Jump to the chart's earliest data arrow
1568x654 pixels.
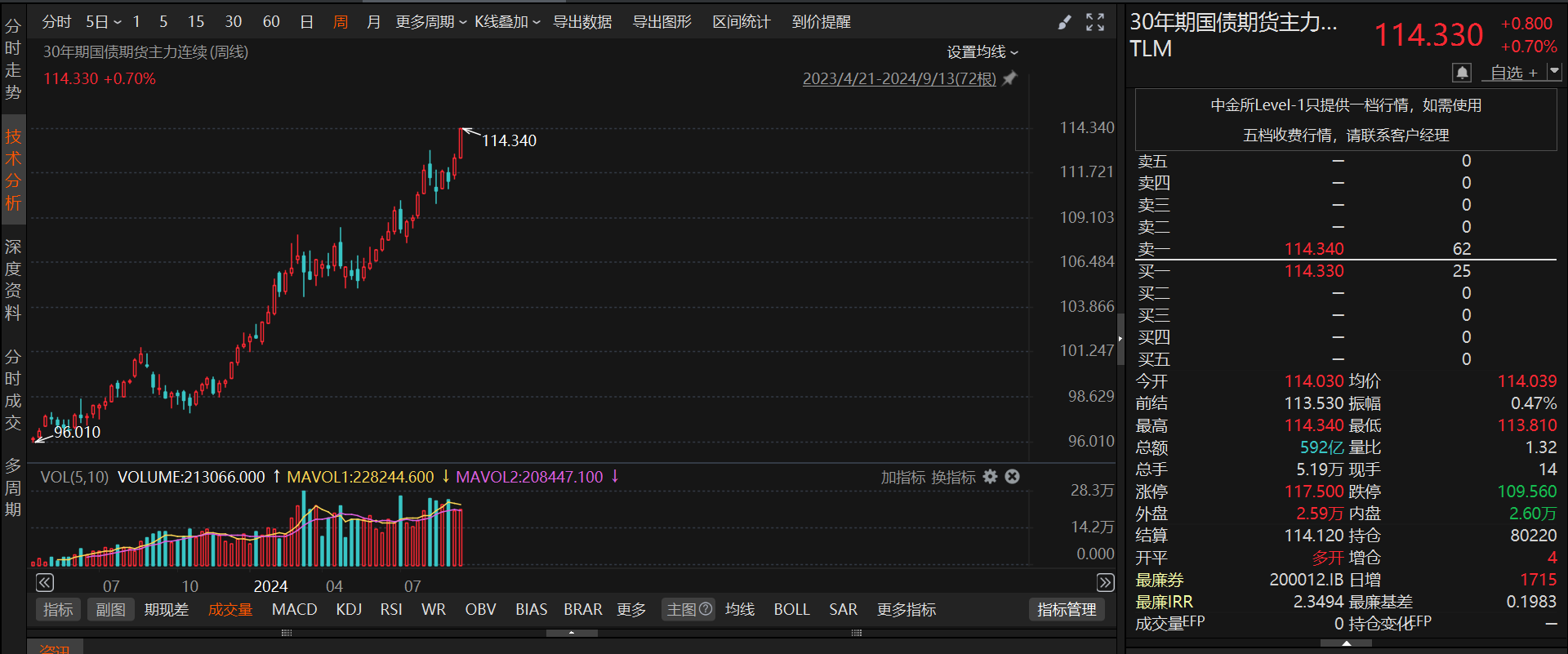click(x=45, y=582)
